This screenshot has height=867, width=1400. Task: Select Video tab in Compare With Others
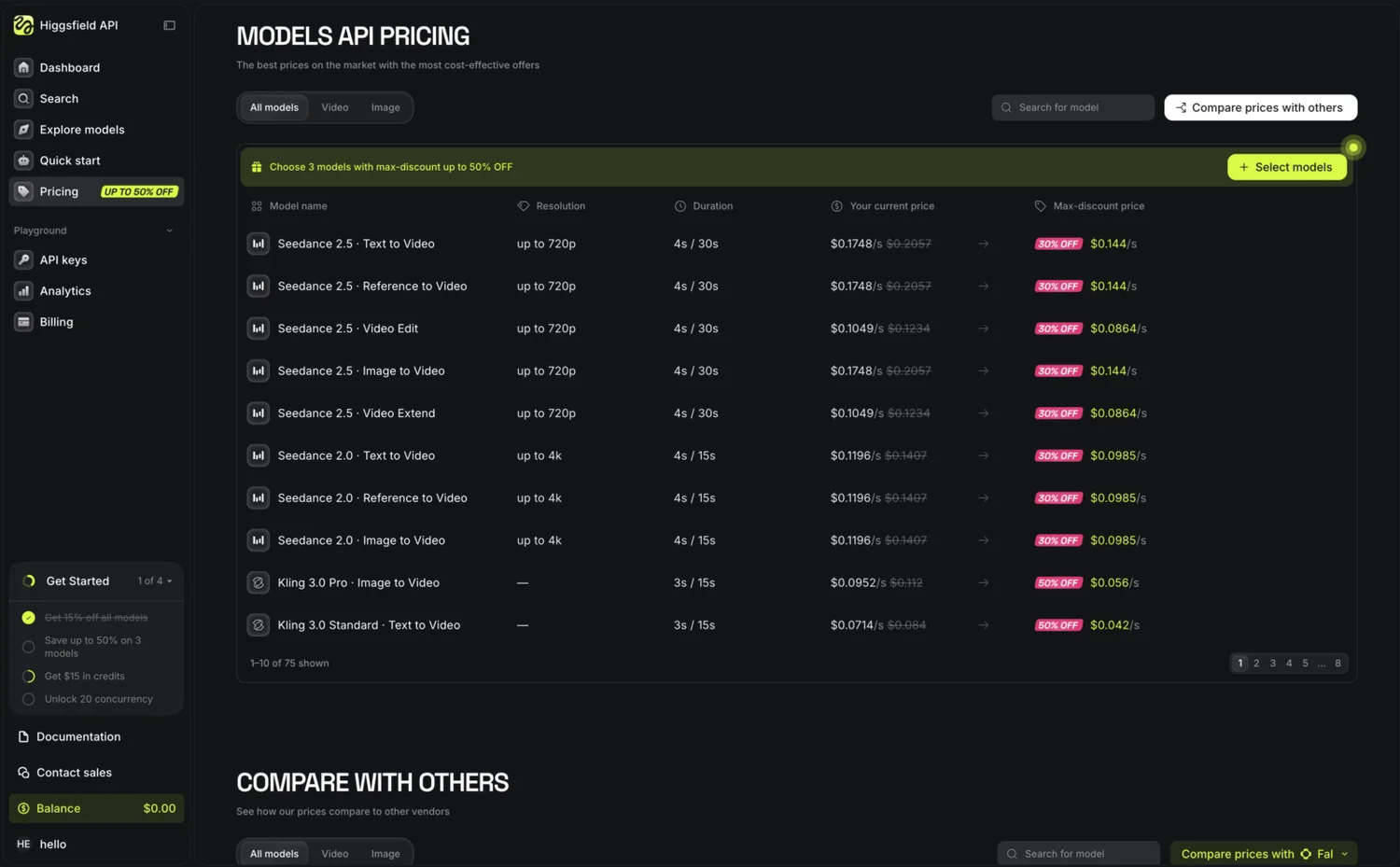(335, 854)
